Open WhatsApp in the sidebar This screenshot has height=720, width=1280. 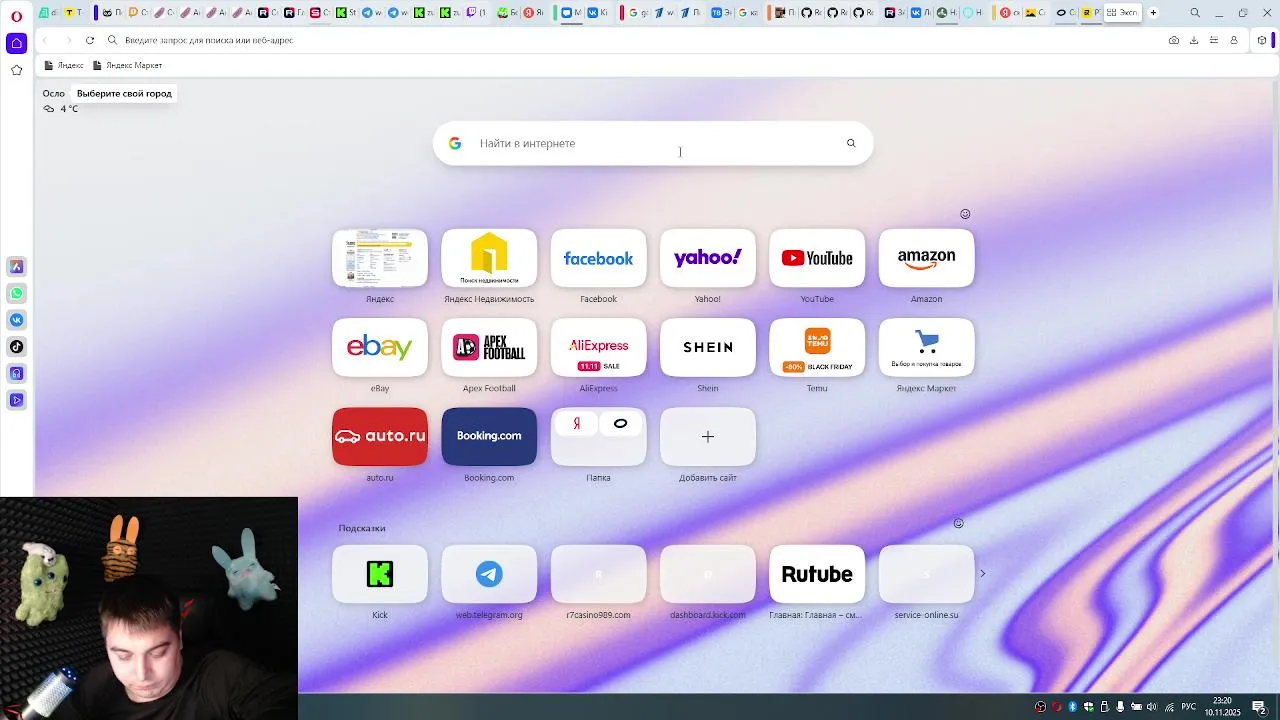(16, 293)
